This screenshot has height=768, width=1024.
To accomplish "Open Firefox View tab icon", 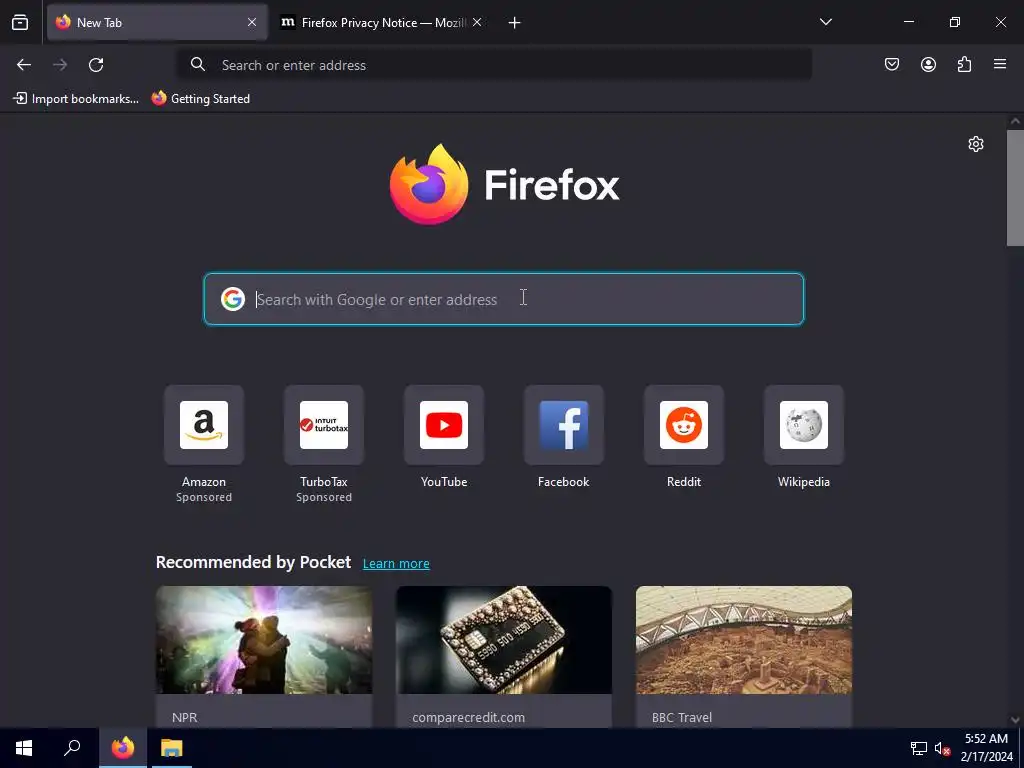I will coord(20,23).
